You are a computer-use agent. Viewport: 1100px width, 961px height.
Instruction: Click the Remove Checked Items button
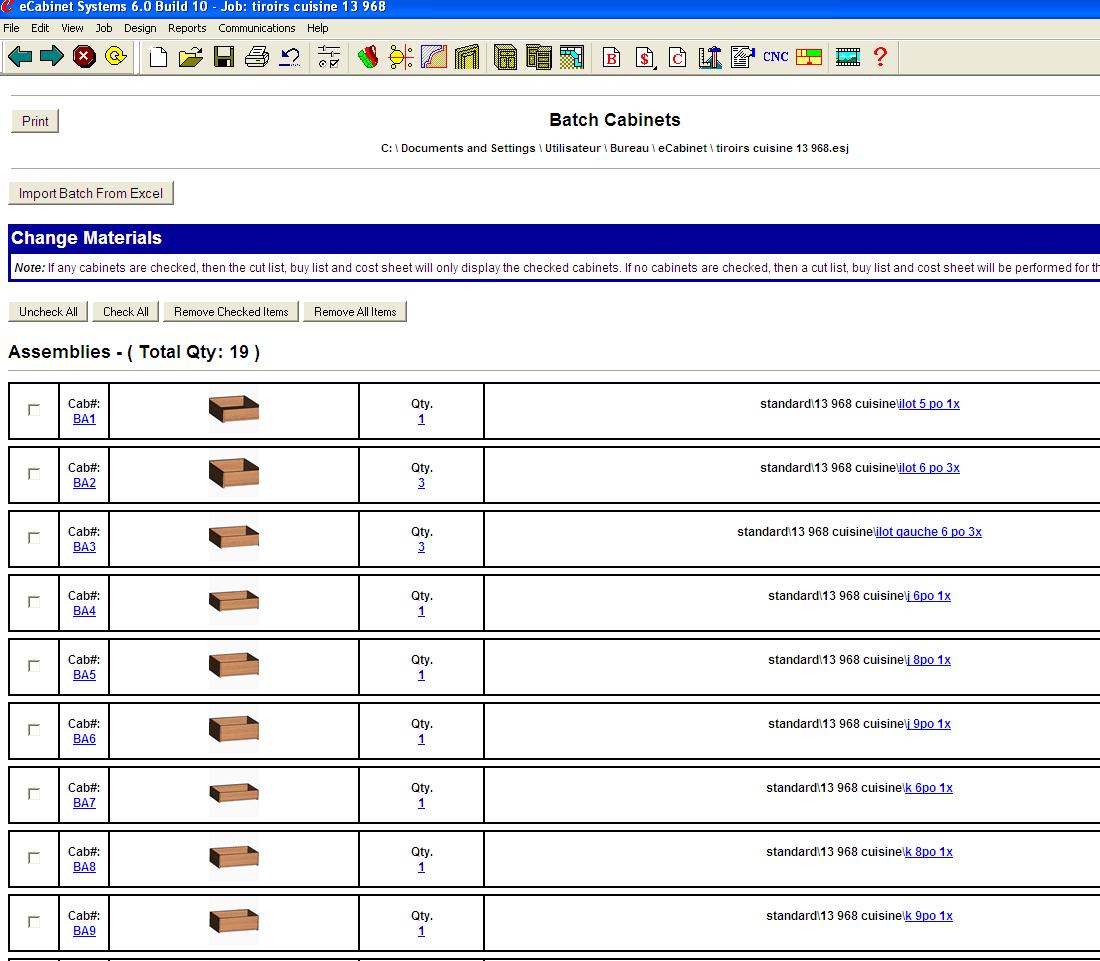click(231, 312)
